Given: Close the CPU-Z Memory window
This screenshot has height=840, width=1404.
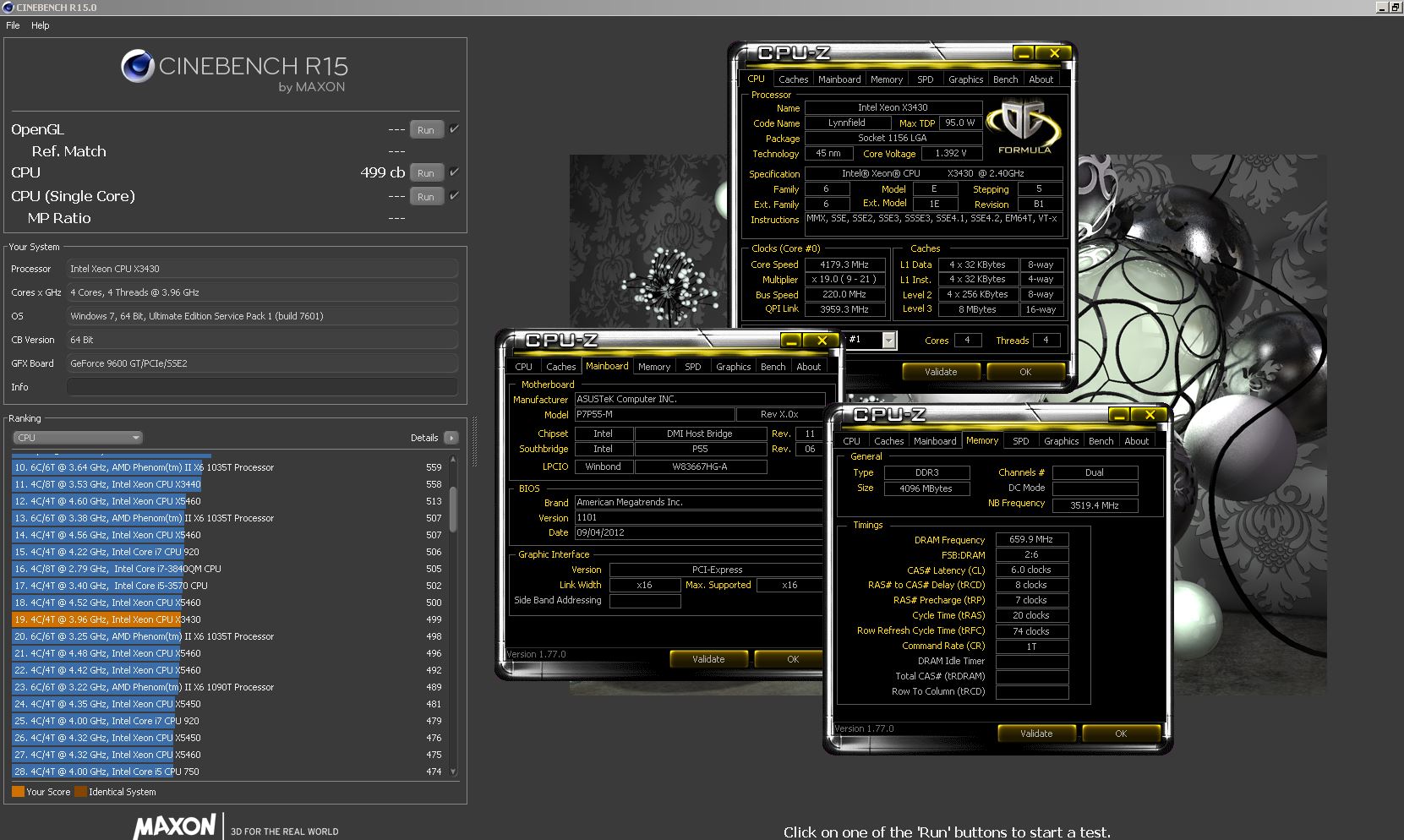Looking at the screenshot, I should [x=1150, y=415].
